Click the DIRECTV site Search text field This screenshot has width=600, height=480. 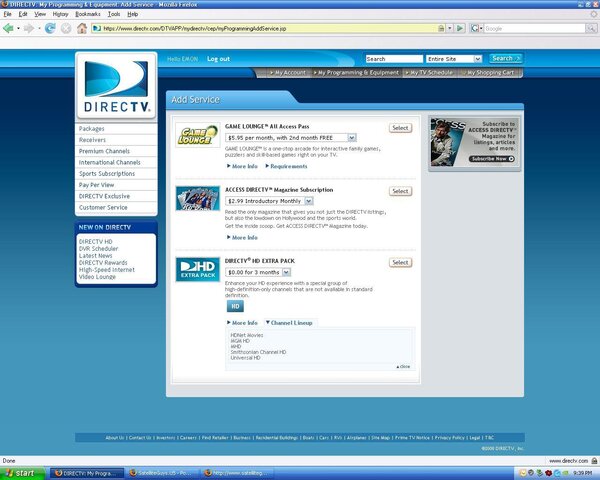click(394, 59)
